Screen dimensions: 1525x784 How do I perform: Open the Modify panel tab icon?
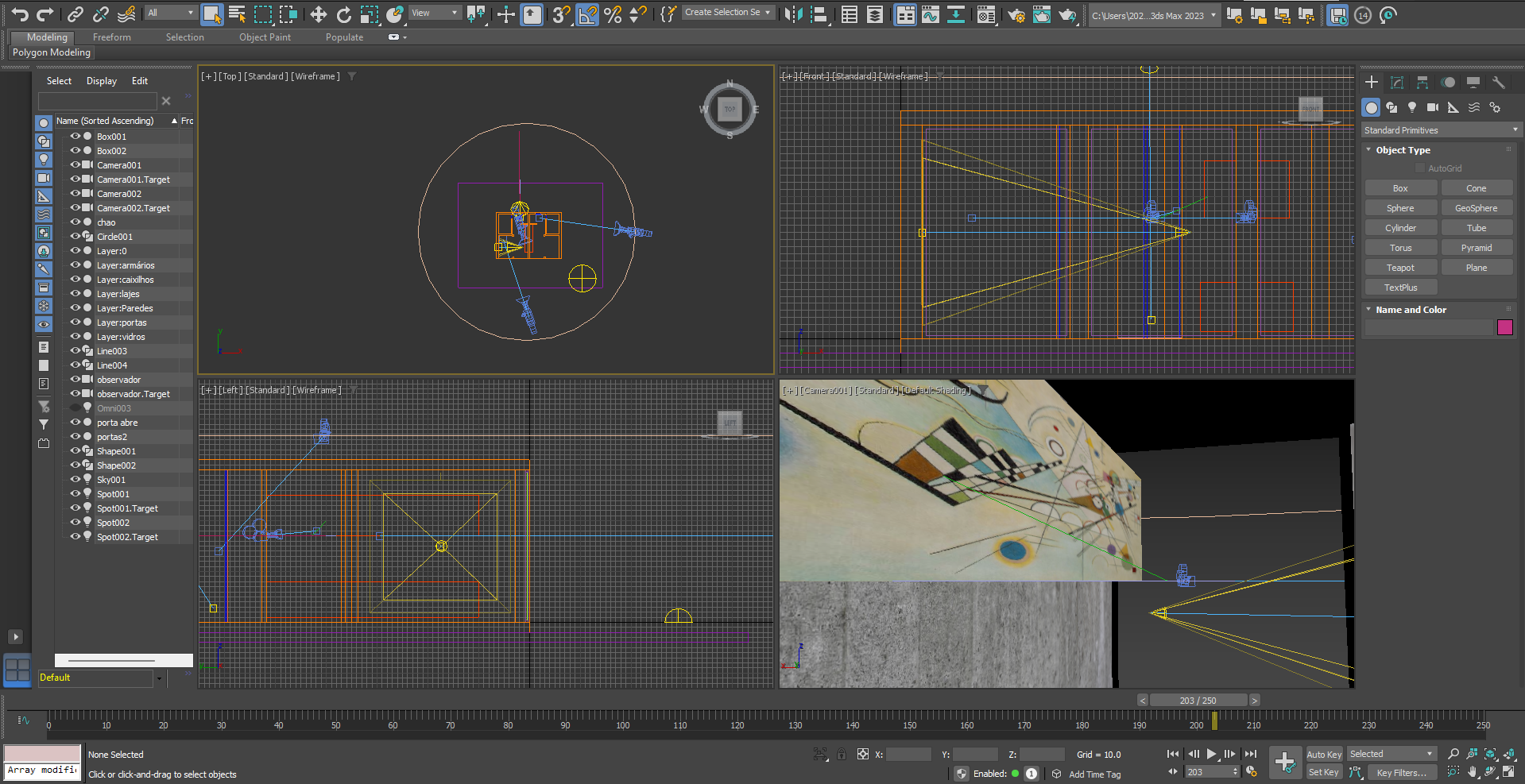[1396, 83]
